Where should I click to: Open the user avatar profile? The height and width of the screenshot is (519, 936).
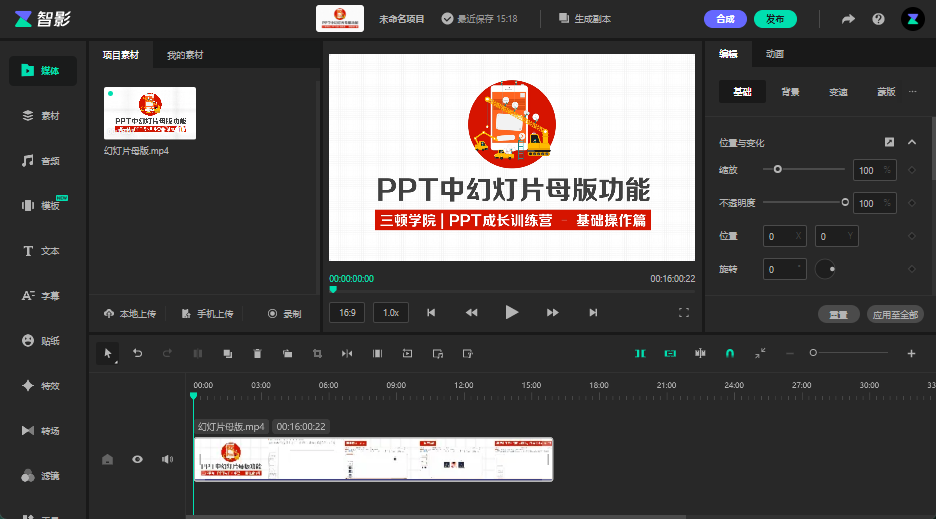point(912,19)
